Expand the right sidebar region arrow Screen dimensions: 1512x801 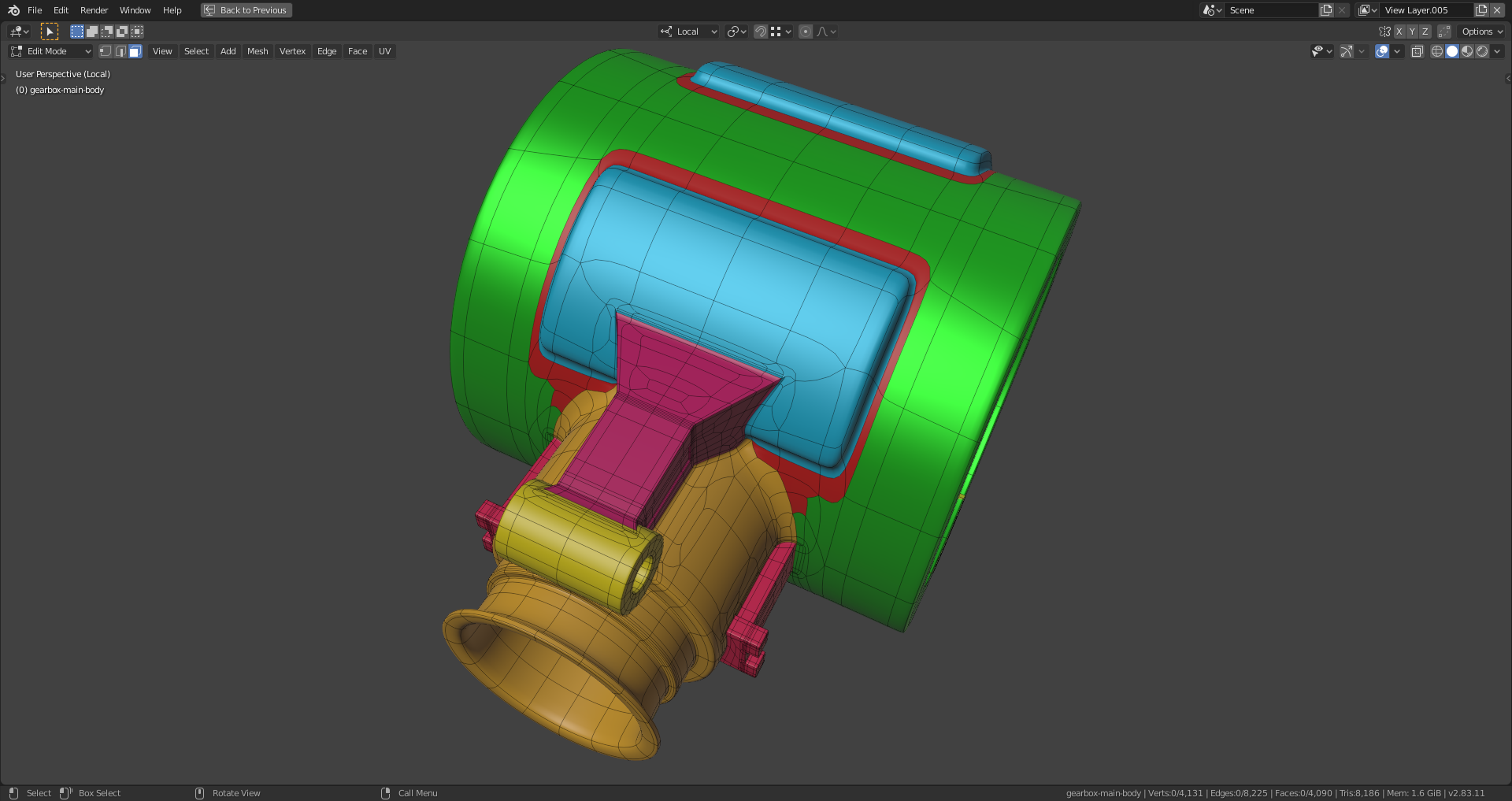pos(1508,78)
